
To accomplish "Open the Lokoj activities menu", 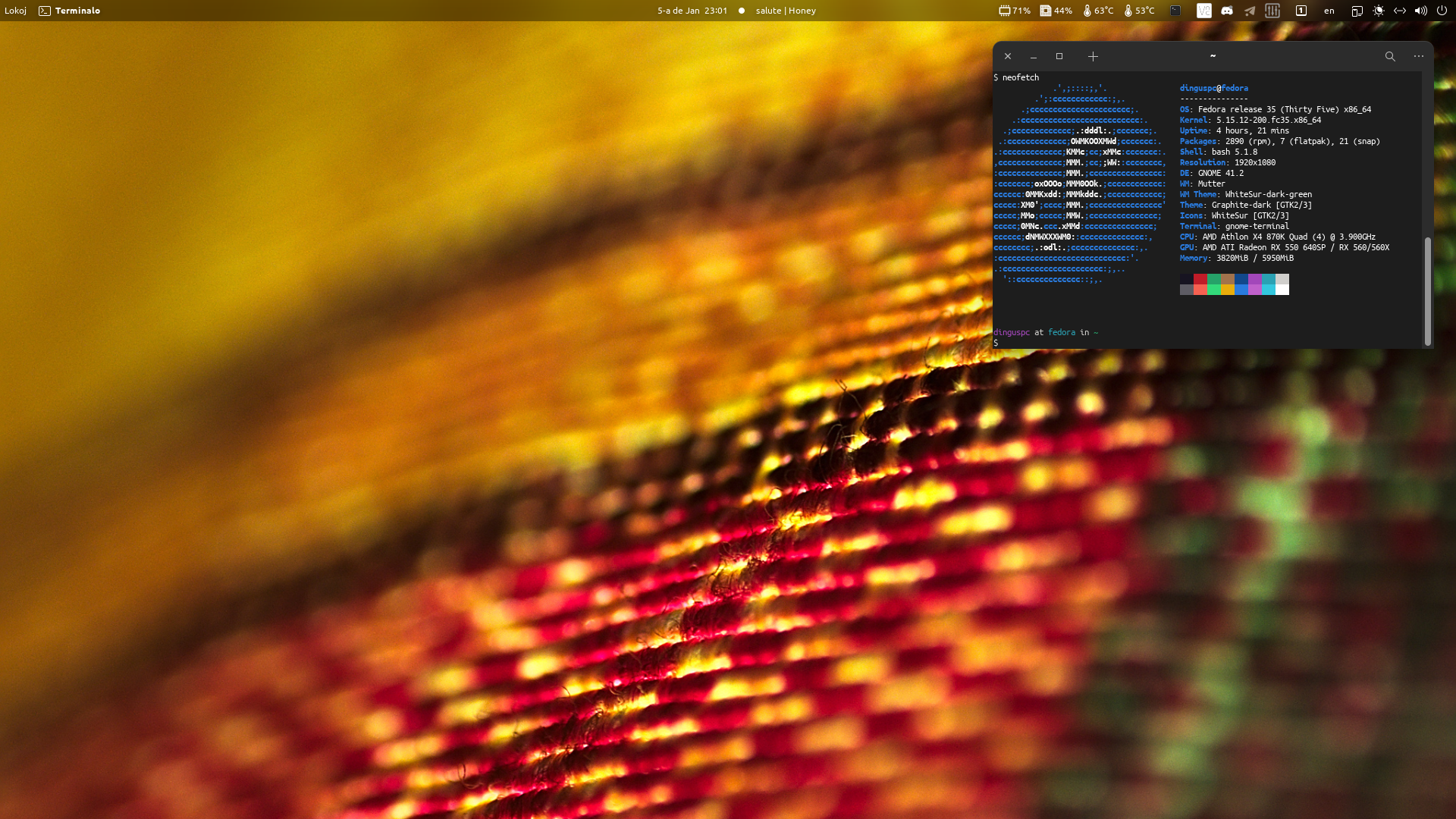I will click(x=15, y=11).
